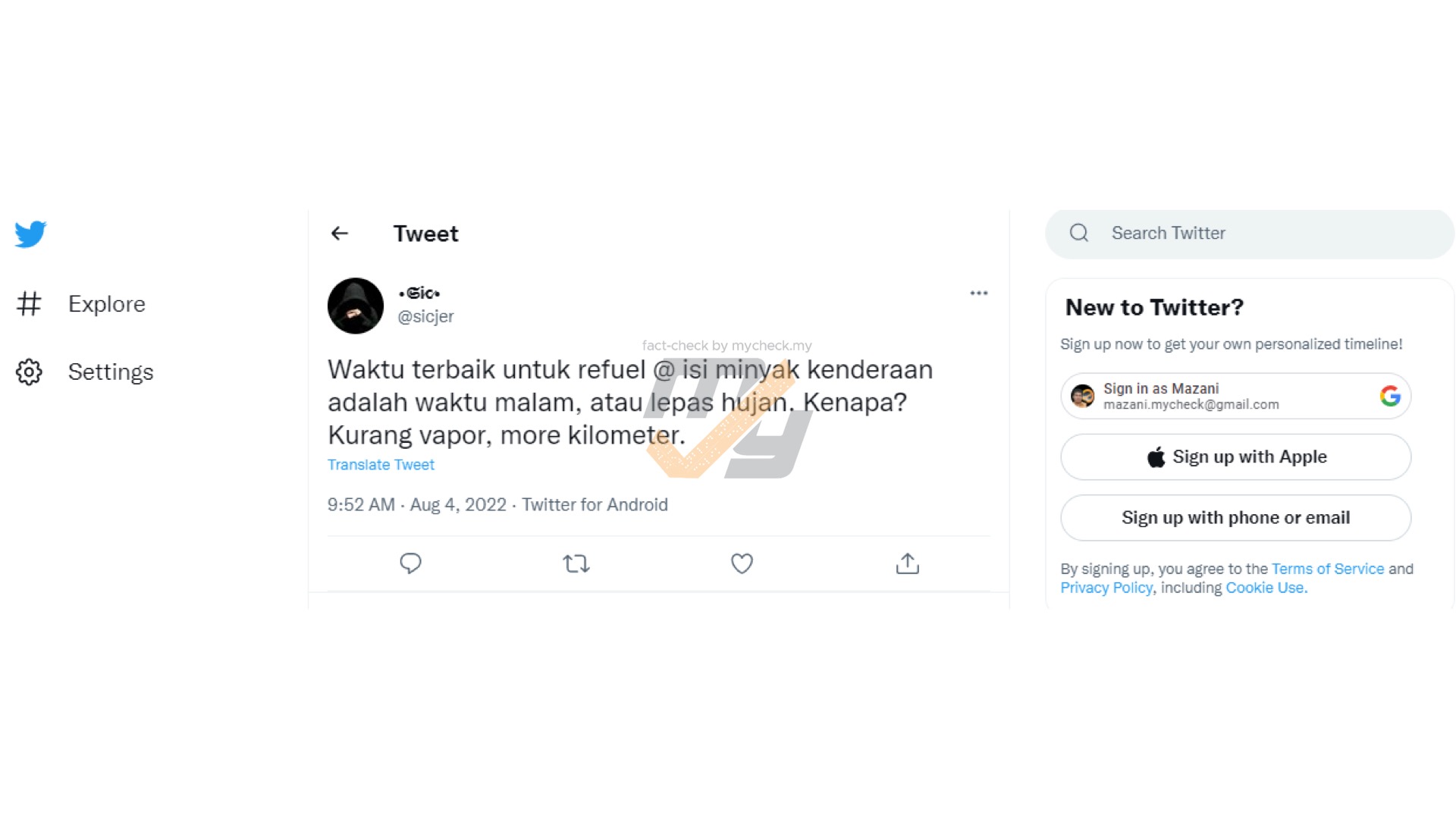Share the tweet using the upload icon
Image resolution: width=1456 pixels, height=819 pixels.
[x=907, y=563]
